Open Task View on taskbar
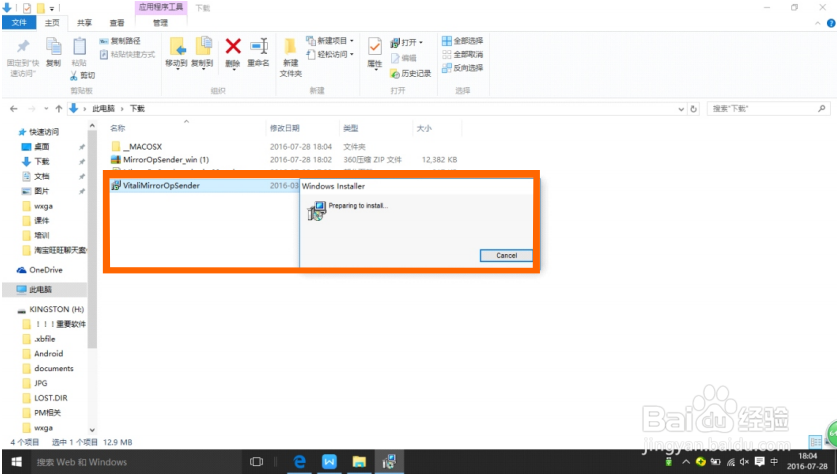Screen dimensions: 837x474 click(256, 462)
